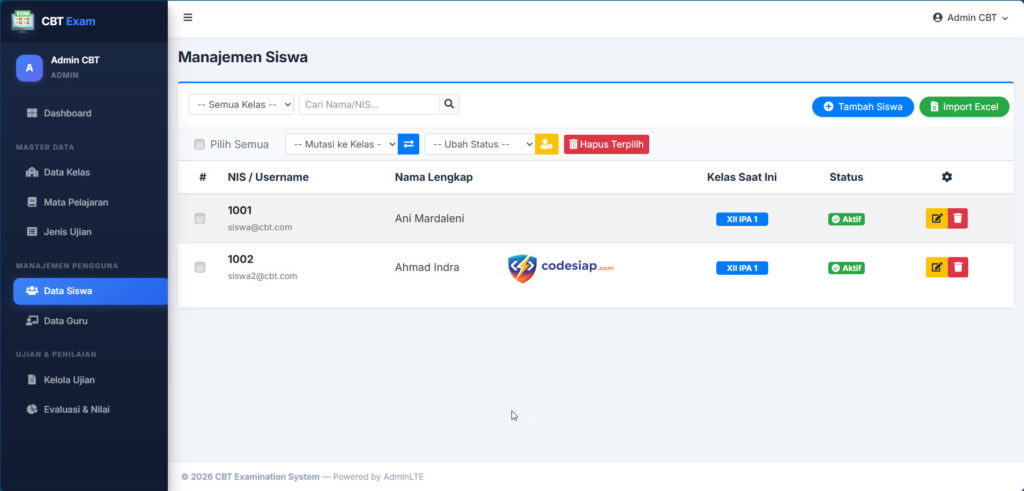Go to Kelola Ujian in the sidebar
Viewport: 1024px width, 491px height.
[69, 380]
